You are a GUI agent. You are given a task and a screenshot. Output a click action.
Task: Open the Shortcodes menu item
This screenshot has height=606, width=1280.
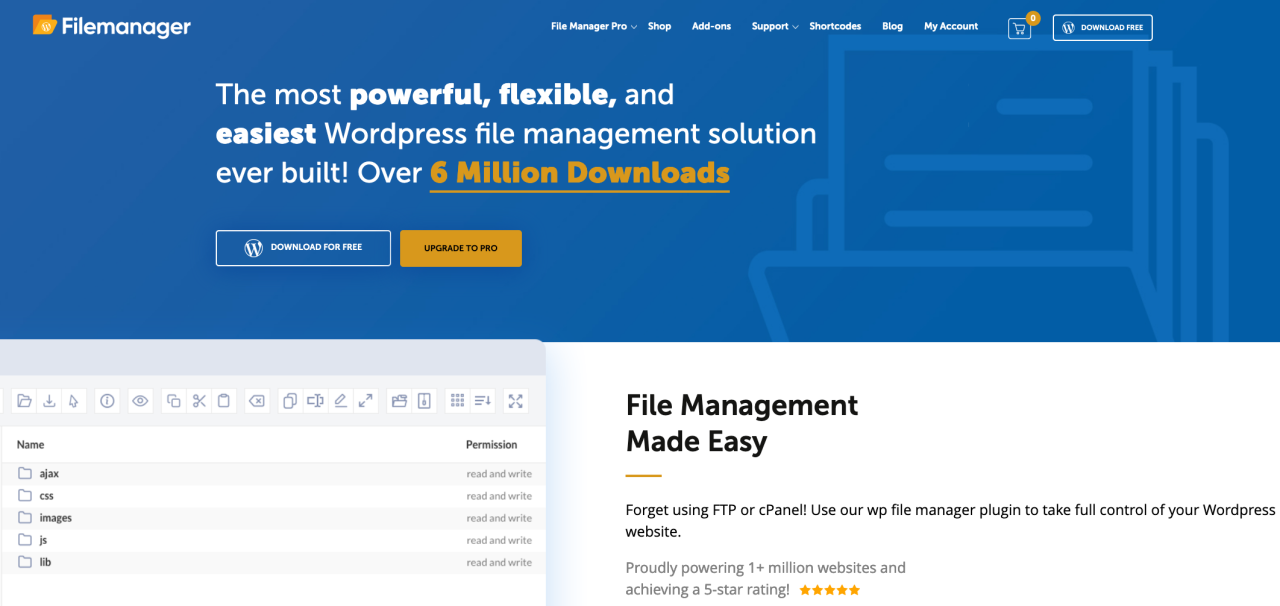click(x=835, y=27)
